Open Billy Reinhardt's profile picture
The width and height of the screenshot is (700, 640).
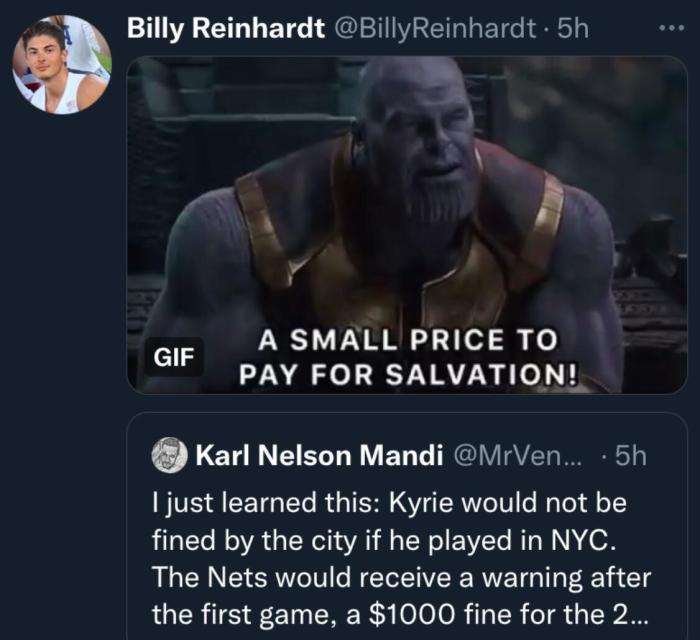61,65
